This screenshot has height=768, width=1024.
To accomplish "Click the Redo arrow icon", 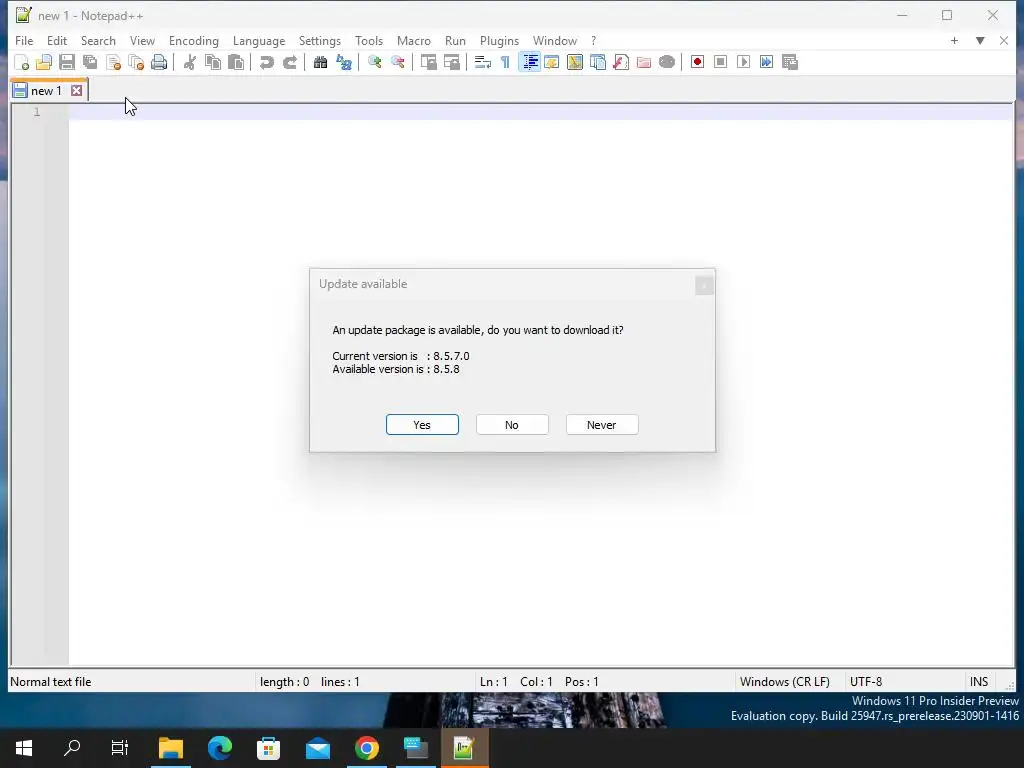I will pos(289,62).
